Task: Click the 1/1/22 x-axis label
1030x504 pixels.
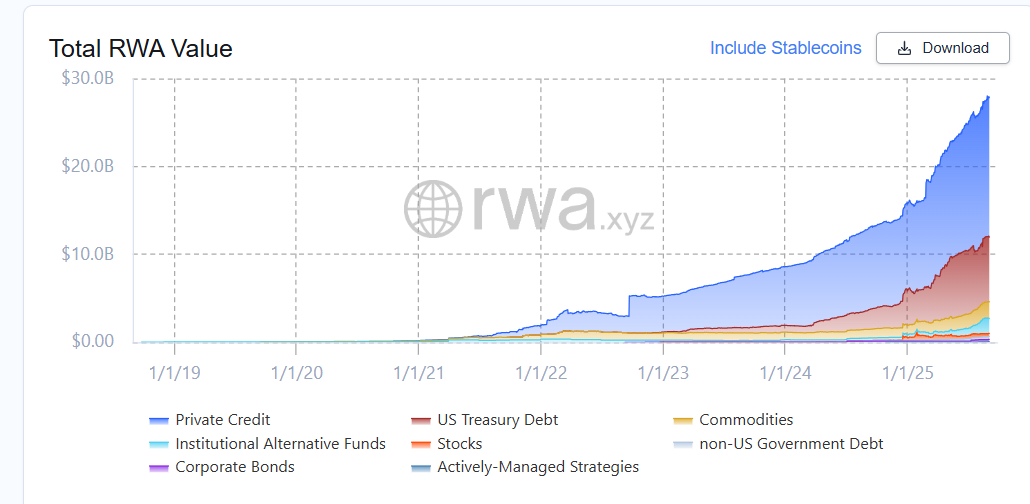Action: 541,372
